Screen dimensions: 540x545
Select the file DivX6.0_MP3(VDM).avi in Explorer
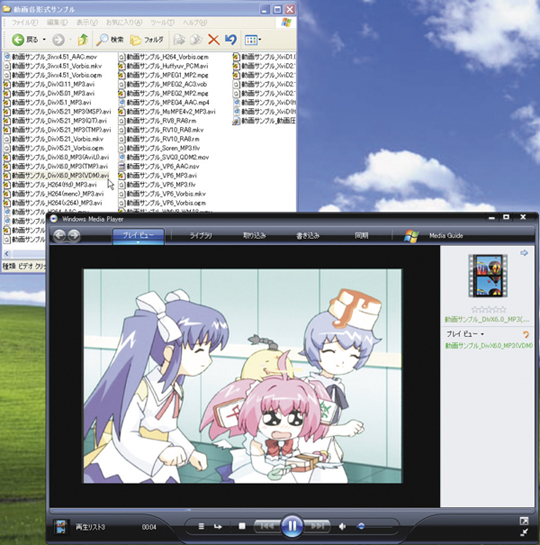click(x=56, y=175)
